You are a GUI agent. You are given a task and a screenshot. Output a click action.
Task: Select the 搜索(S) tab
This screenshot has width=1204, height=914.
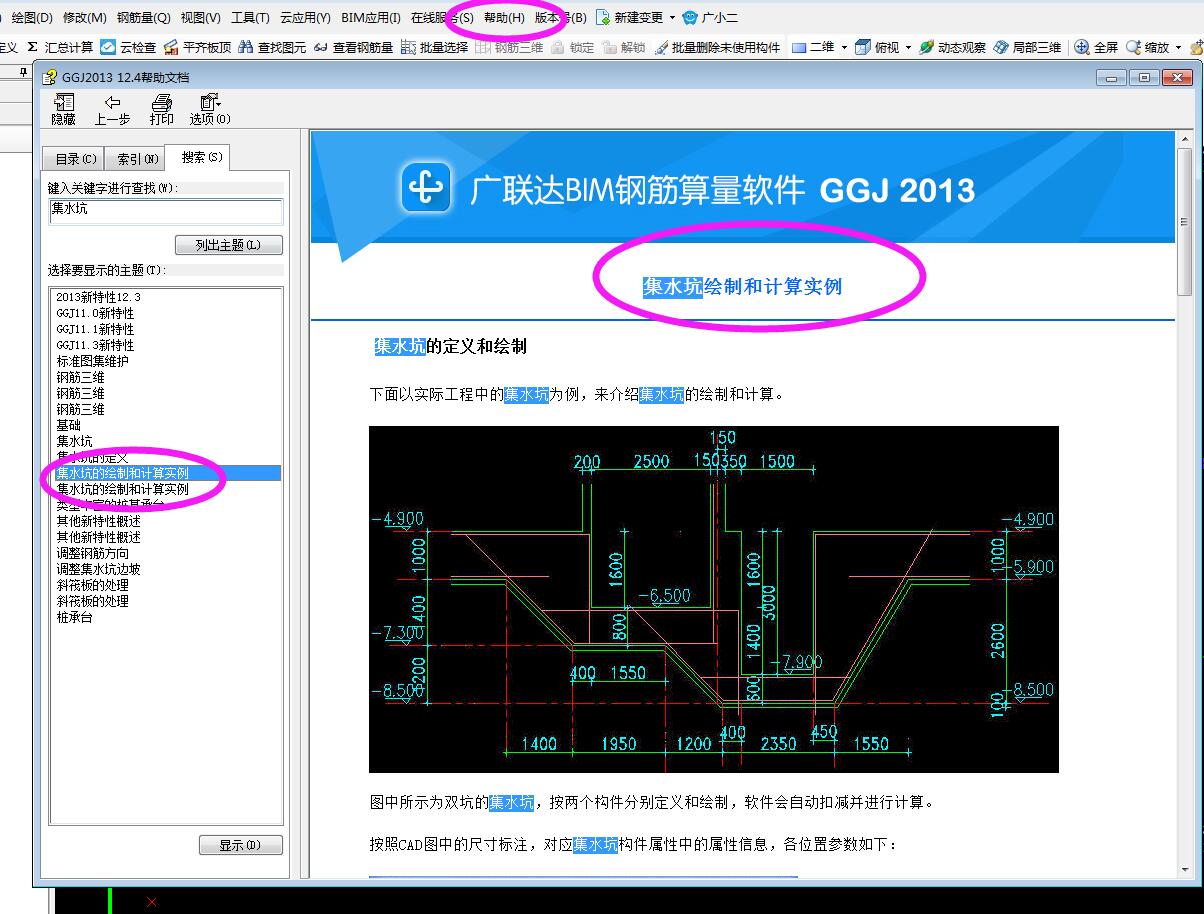pyautogui.click(x=200, y=157)
